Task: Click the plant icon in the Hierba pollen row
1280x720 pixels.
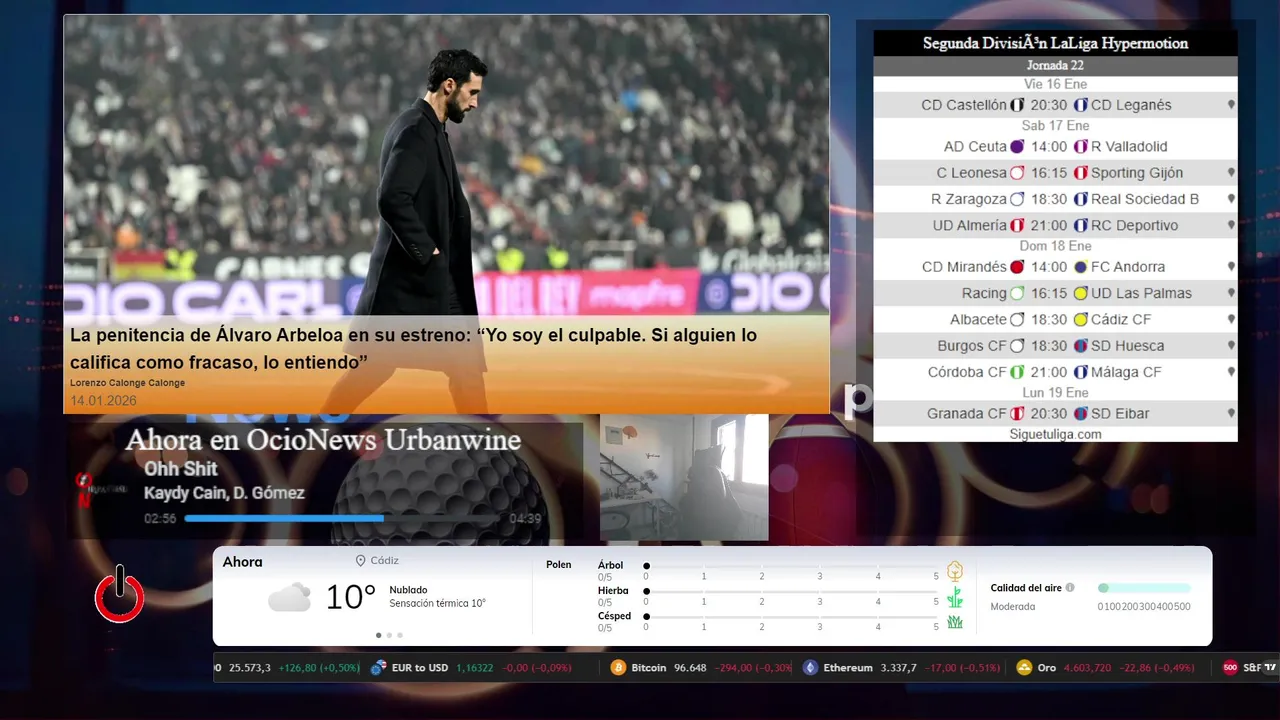Action: [x=955, y=597]
